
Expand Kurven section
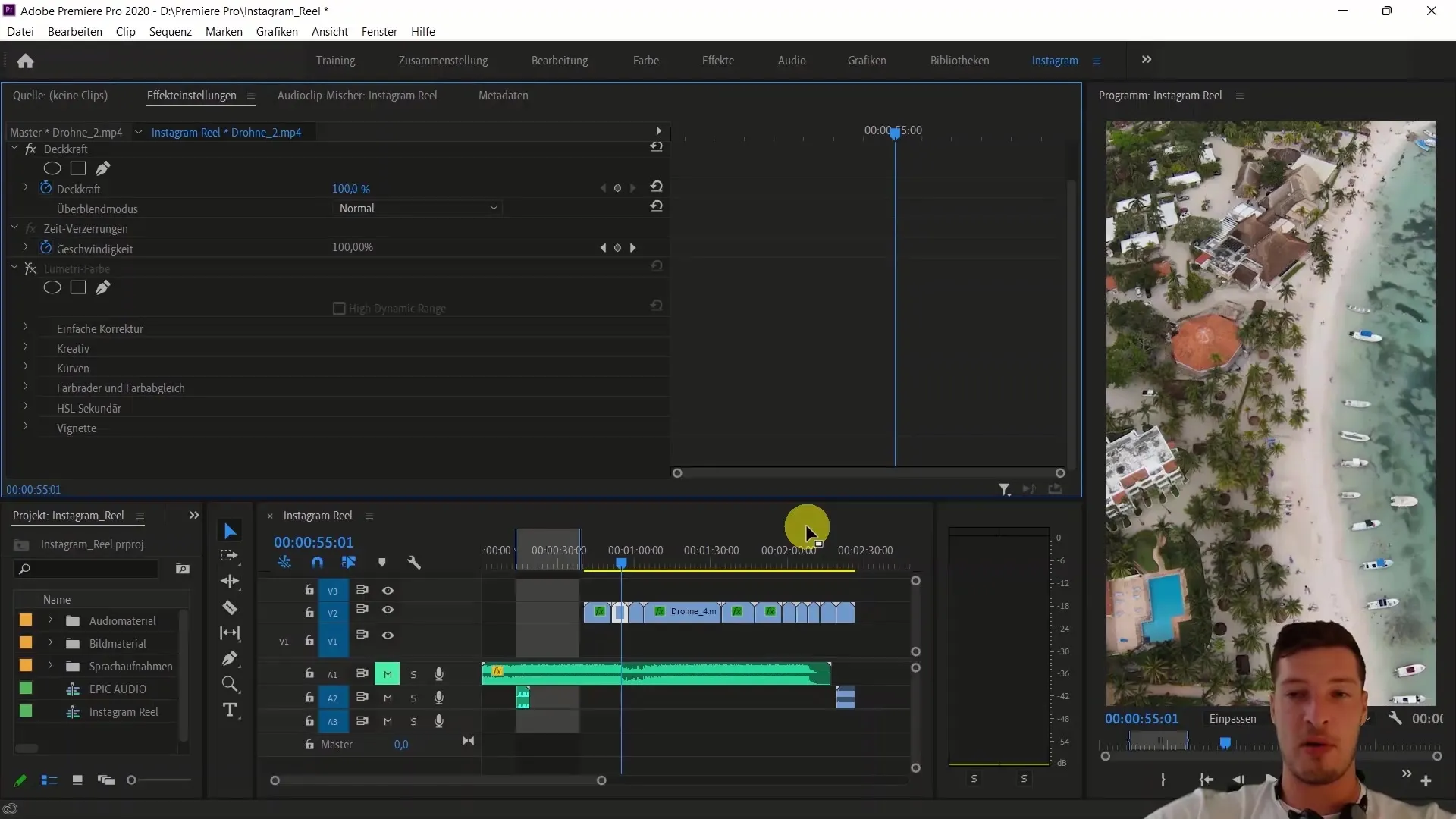click(x=26, y=367)
